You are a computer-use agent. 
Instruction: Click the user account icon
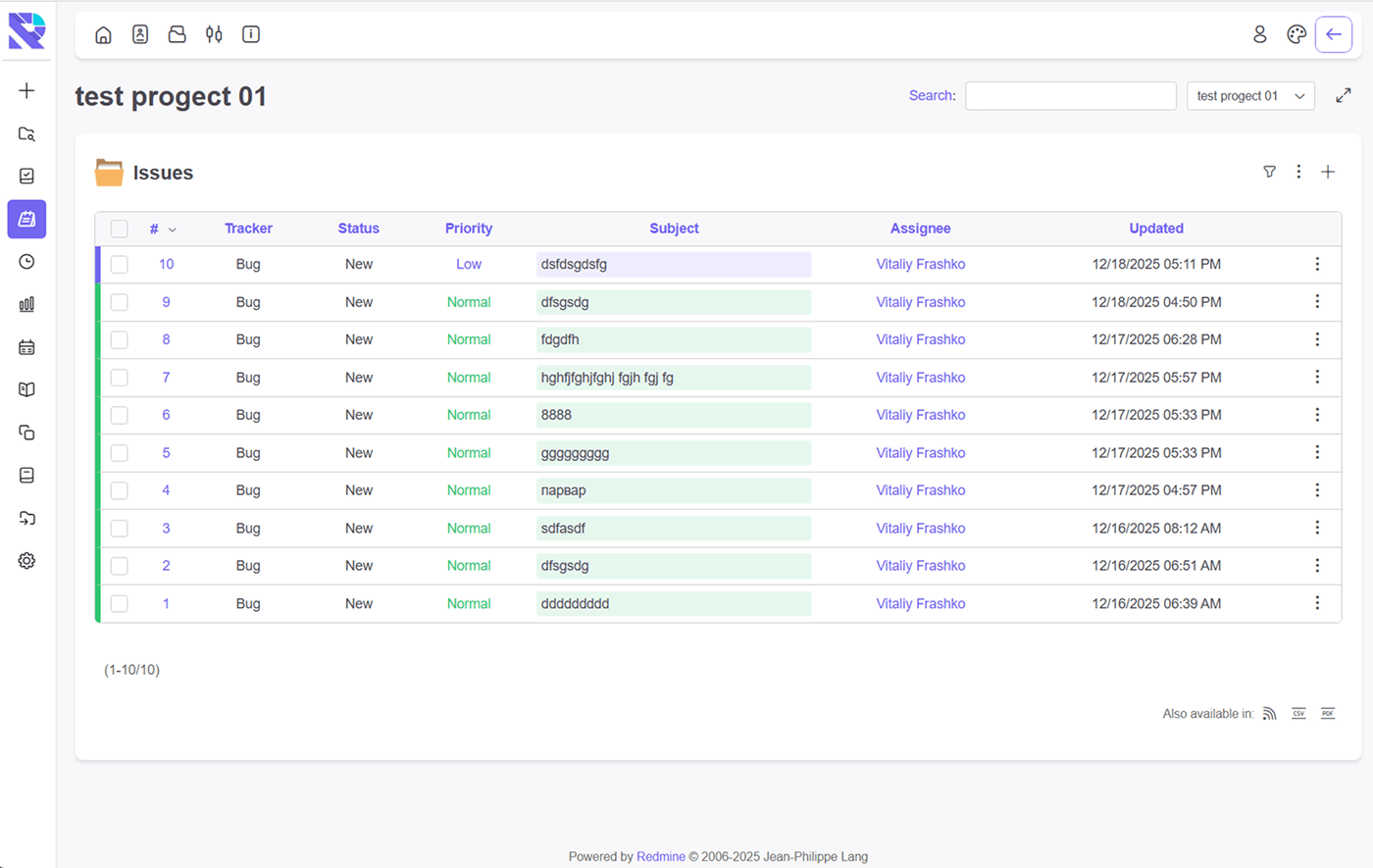(x=1260, y=35)
